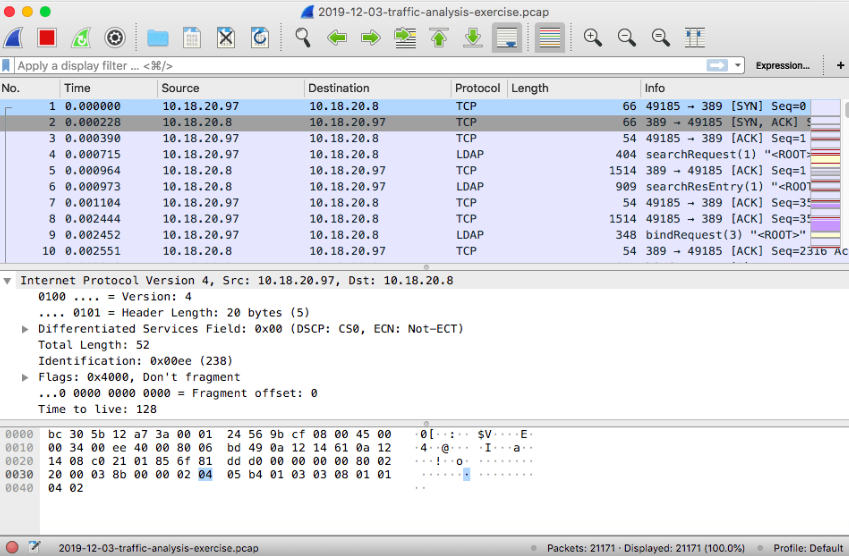Click the intelligent scrollbar minimap
The image size is (849, 556).
click(x=825, y=173)
